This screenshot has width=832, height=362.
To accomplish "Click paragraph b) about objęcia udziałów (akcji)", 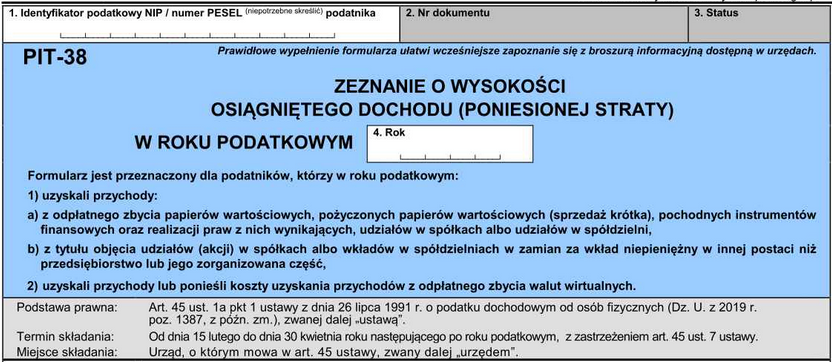I will point(422,256).
